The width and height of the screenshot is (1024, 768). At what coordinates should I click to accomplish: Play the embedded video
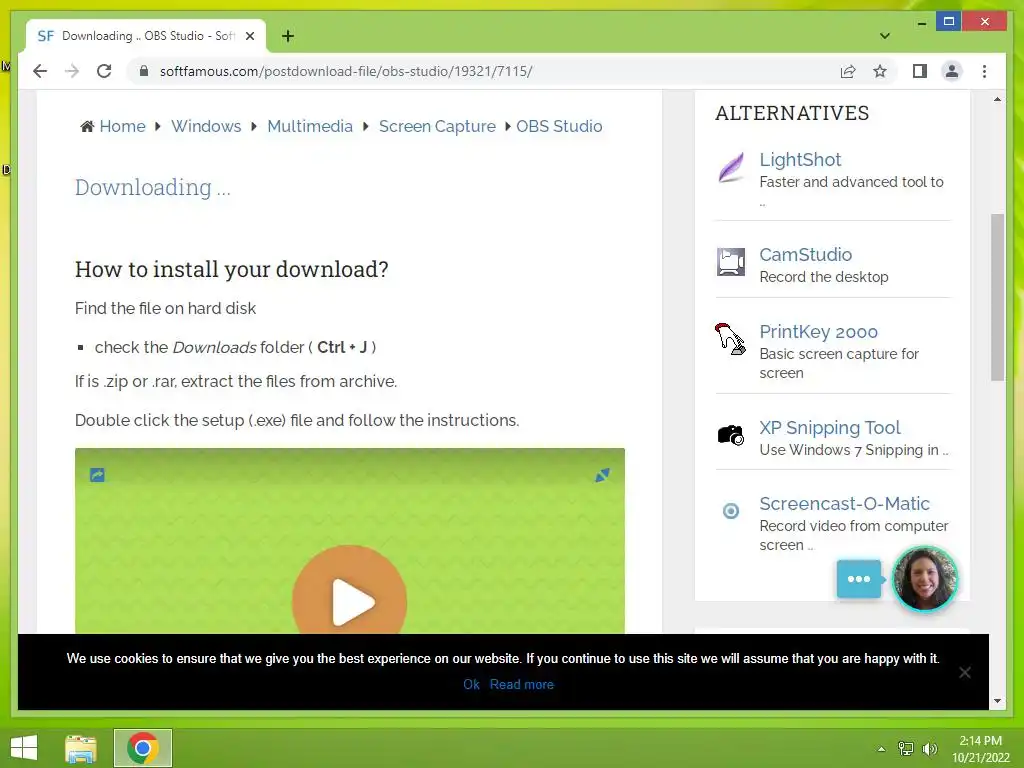coord(349,601)
